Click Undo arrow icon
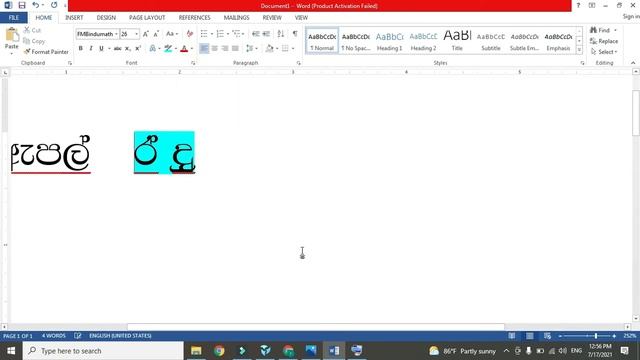 [x=36, y=5]
